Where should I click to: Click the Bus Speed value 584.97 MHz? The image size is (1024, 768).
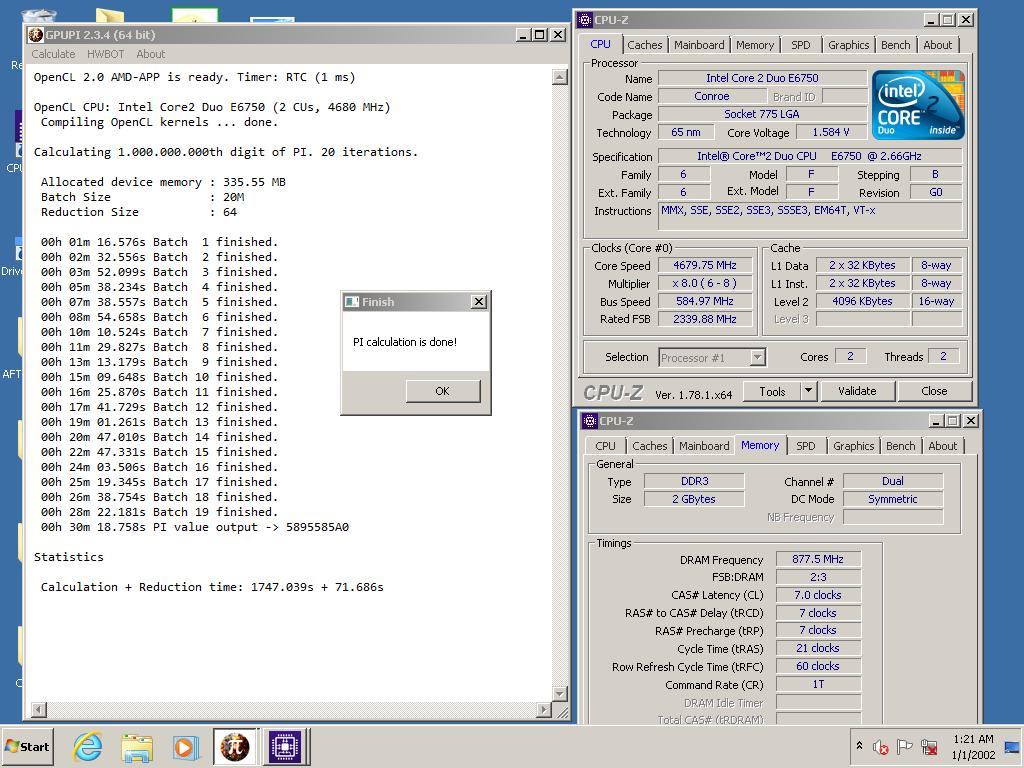point(705,301)
